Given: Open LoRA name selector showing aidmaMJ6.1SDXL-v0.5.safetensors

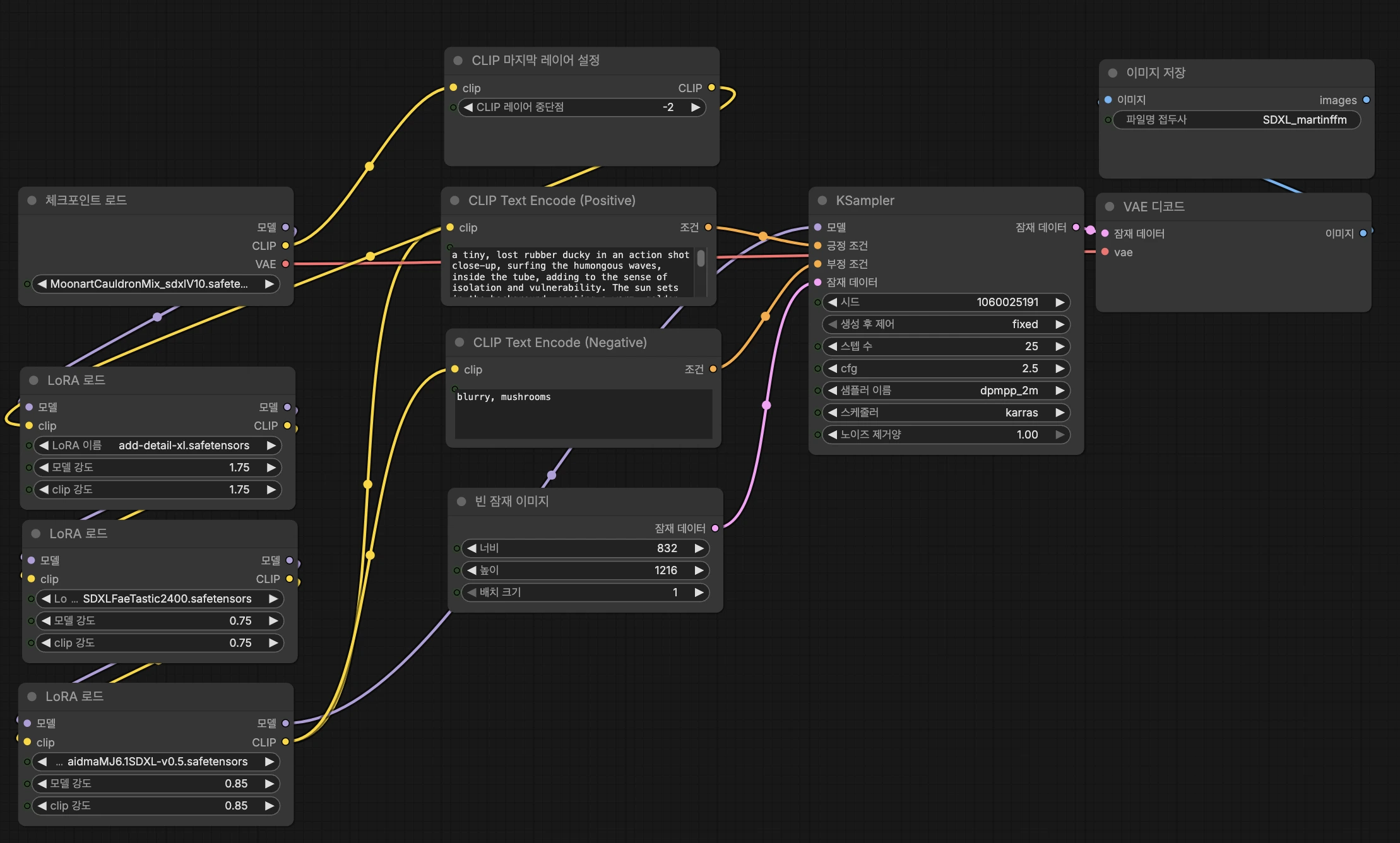Looking at the screenshot, I should [156, 762].
